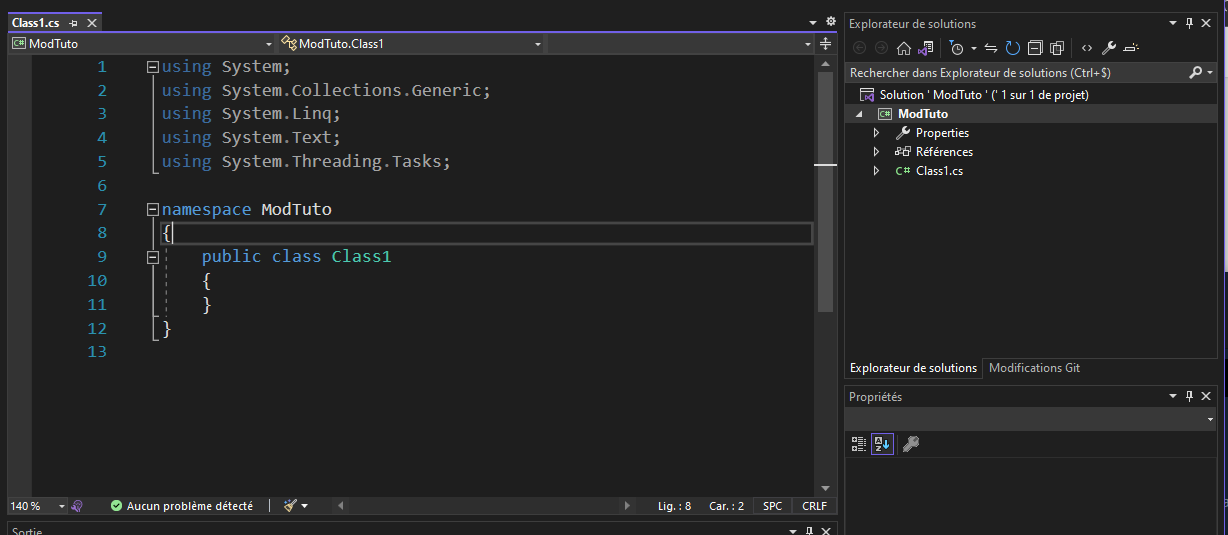The height and width of the screenshot is (535, 1228).
Task: Switch views with the Visual Studio solution icon
Action: [926, 48]
